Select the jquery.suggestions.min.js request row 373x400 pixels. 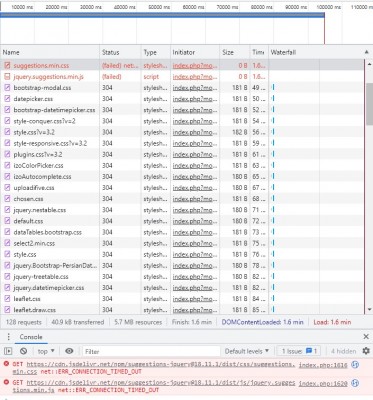tap(182, 77)
